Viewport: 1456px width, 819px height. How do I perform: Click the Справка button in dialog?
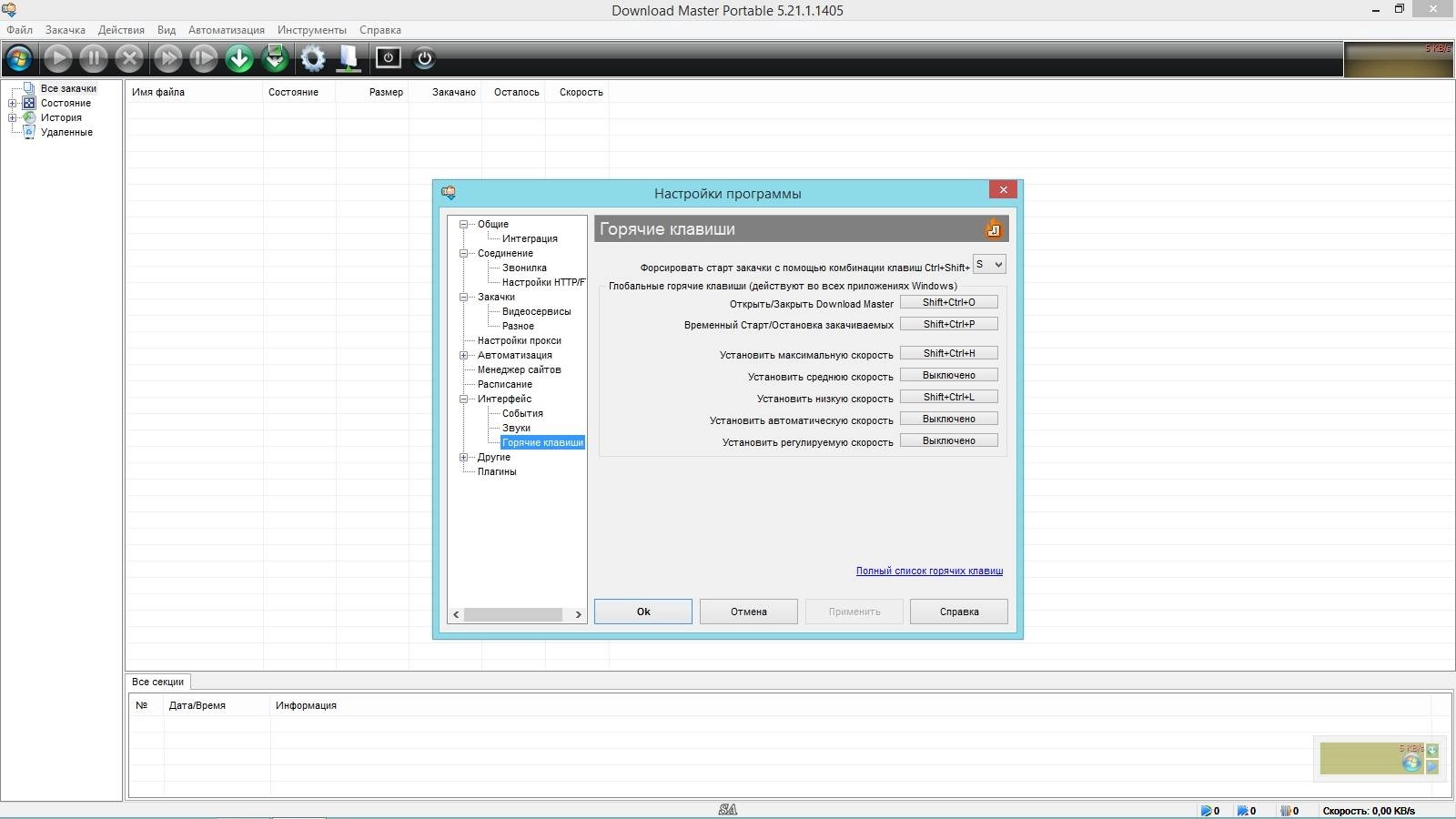[959, 612]
